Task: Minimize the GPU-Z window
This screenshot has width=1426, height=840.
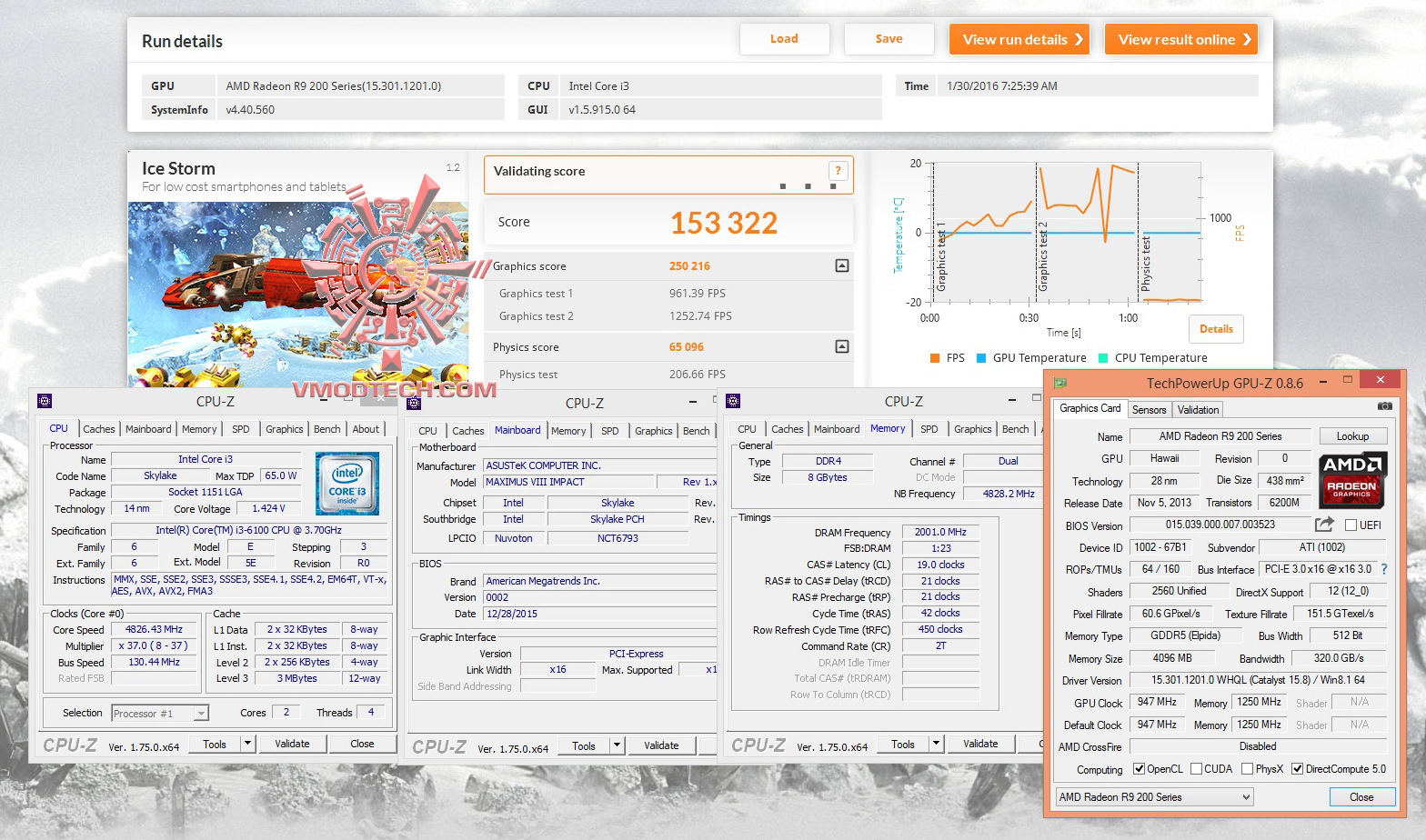Action: pos(1322,381)
